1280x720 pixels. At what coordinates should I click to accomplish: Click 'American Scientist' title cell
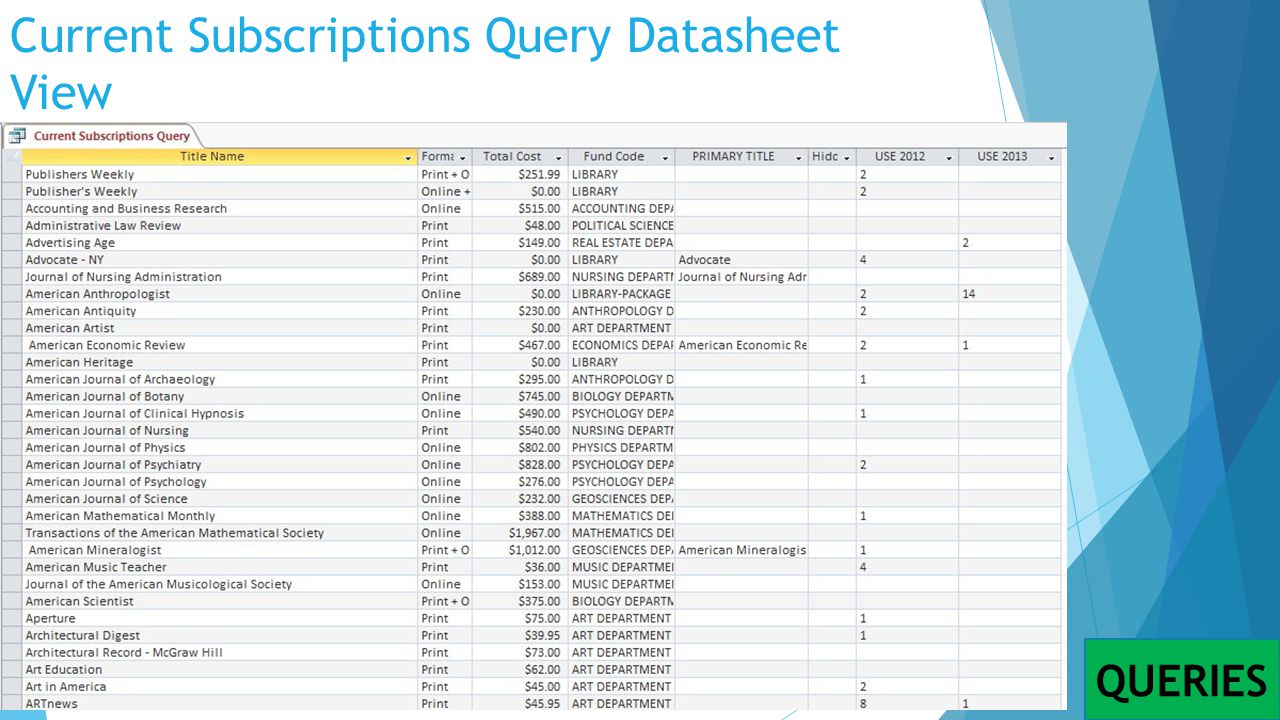point(219,601)
